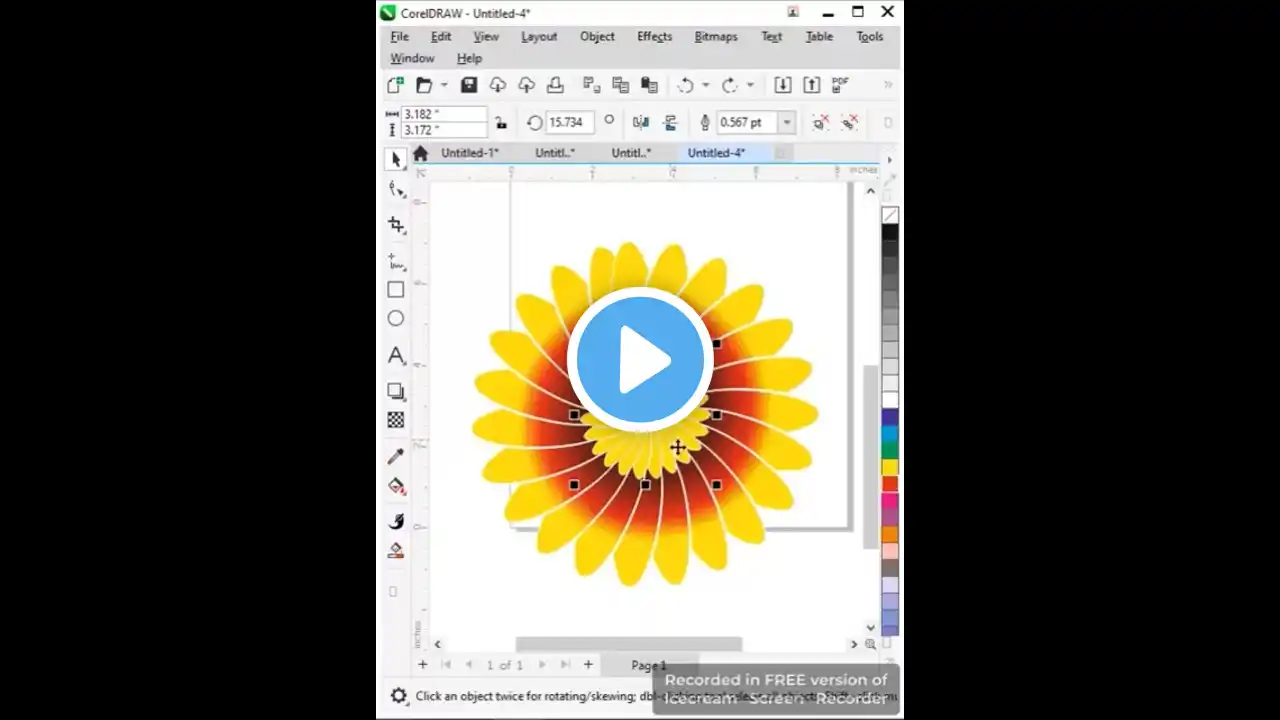The image size is (1280, 720).
Task: Select the Shape edit tool
Action: click(x=396, y=190)
